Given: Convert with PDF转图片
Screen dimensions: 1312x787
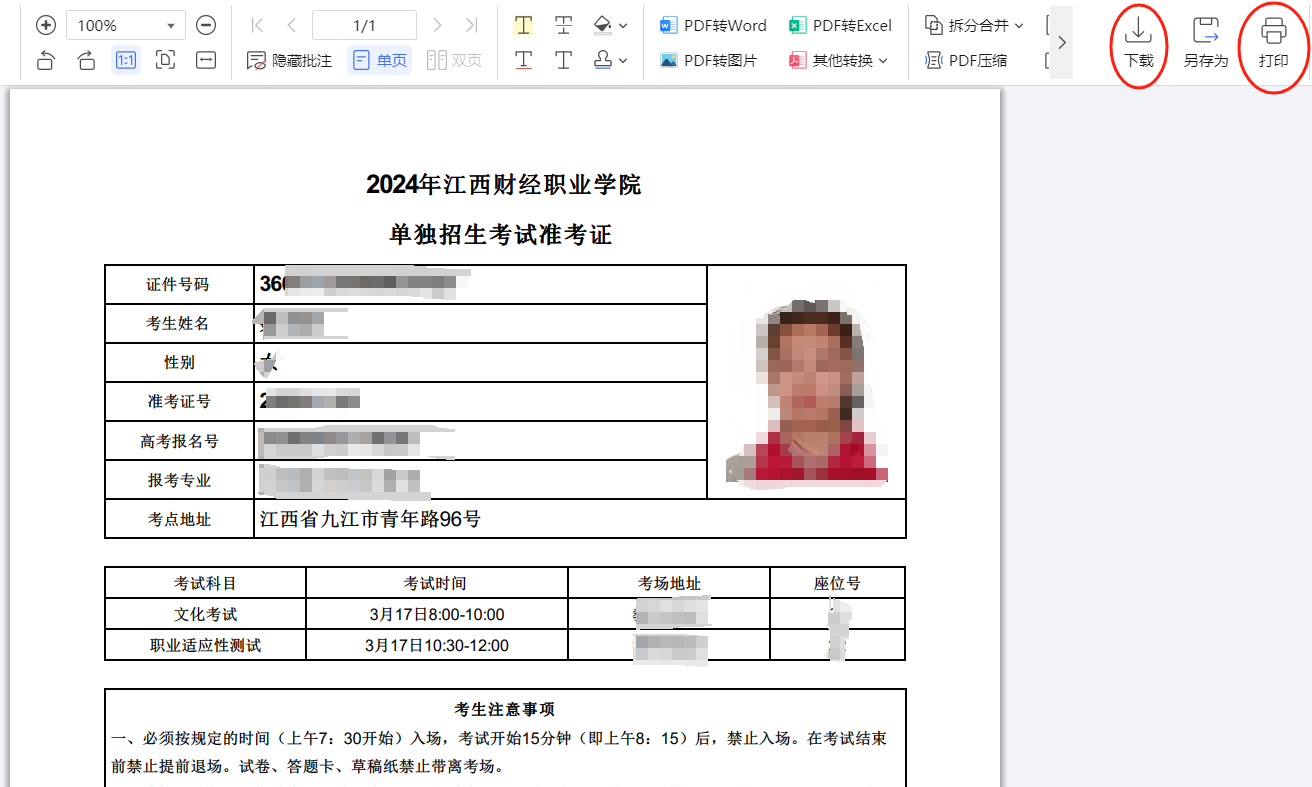Looking at the screenshot, I should point(708,60).
